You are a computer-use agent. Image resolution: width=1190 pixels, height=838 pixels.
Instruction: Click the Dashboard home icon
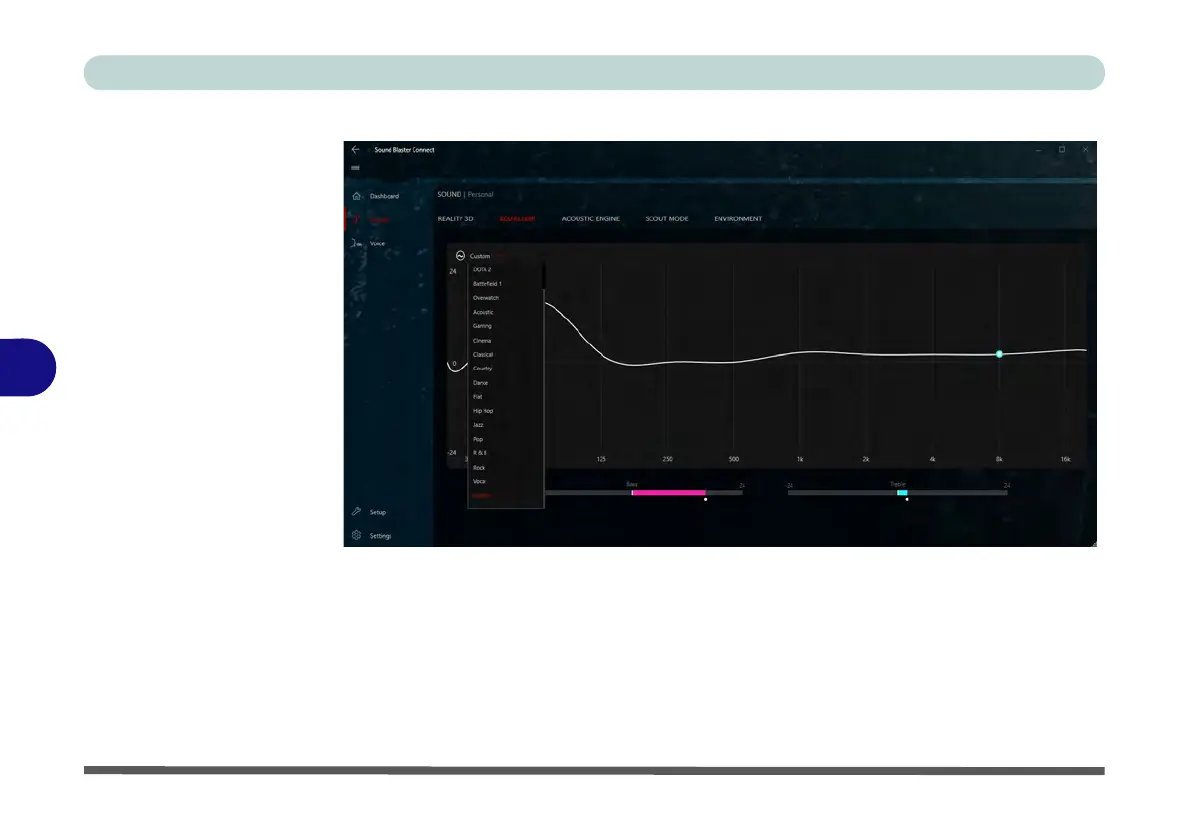357,196
